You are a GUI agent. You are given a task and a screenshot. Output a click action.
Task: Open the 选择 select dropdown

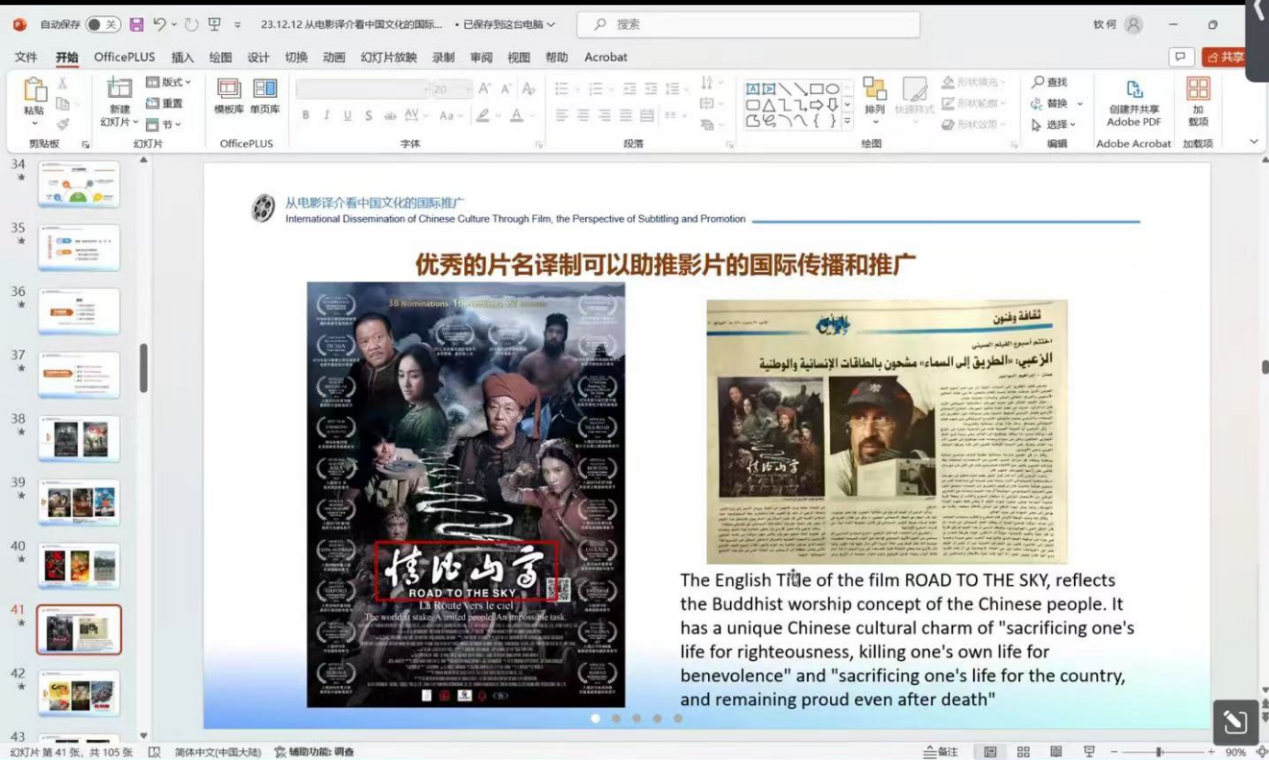click(x=1054, y=125)
